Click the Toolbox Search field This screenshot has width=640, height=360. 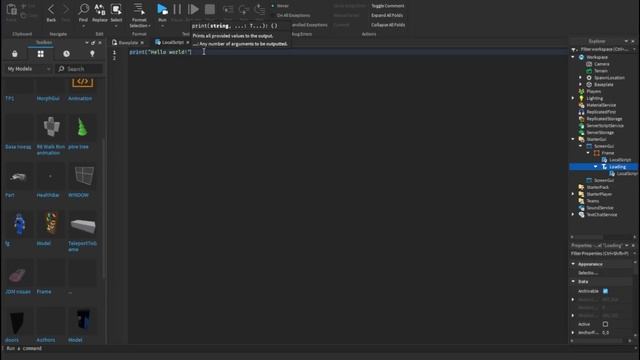(x=79, y=69)
